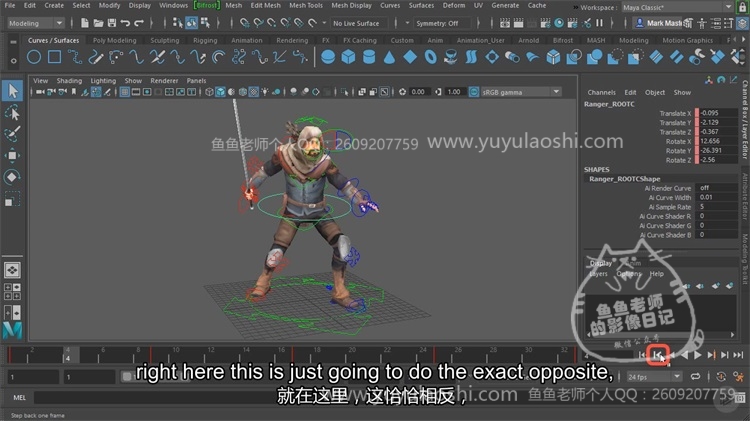Screen dimensions: 750x421
Task: Play the animation forwards
Action: click(698, 355)
